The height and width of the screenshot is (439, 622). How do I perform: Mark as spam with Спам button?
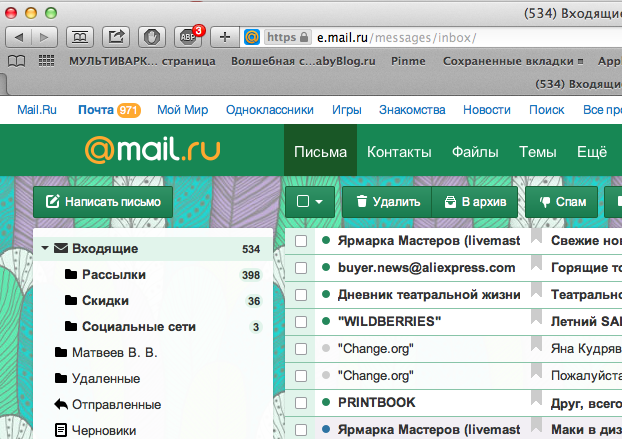click(x=561, y=201)
